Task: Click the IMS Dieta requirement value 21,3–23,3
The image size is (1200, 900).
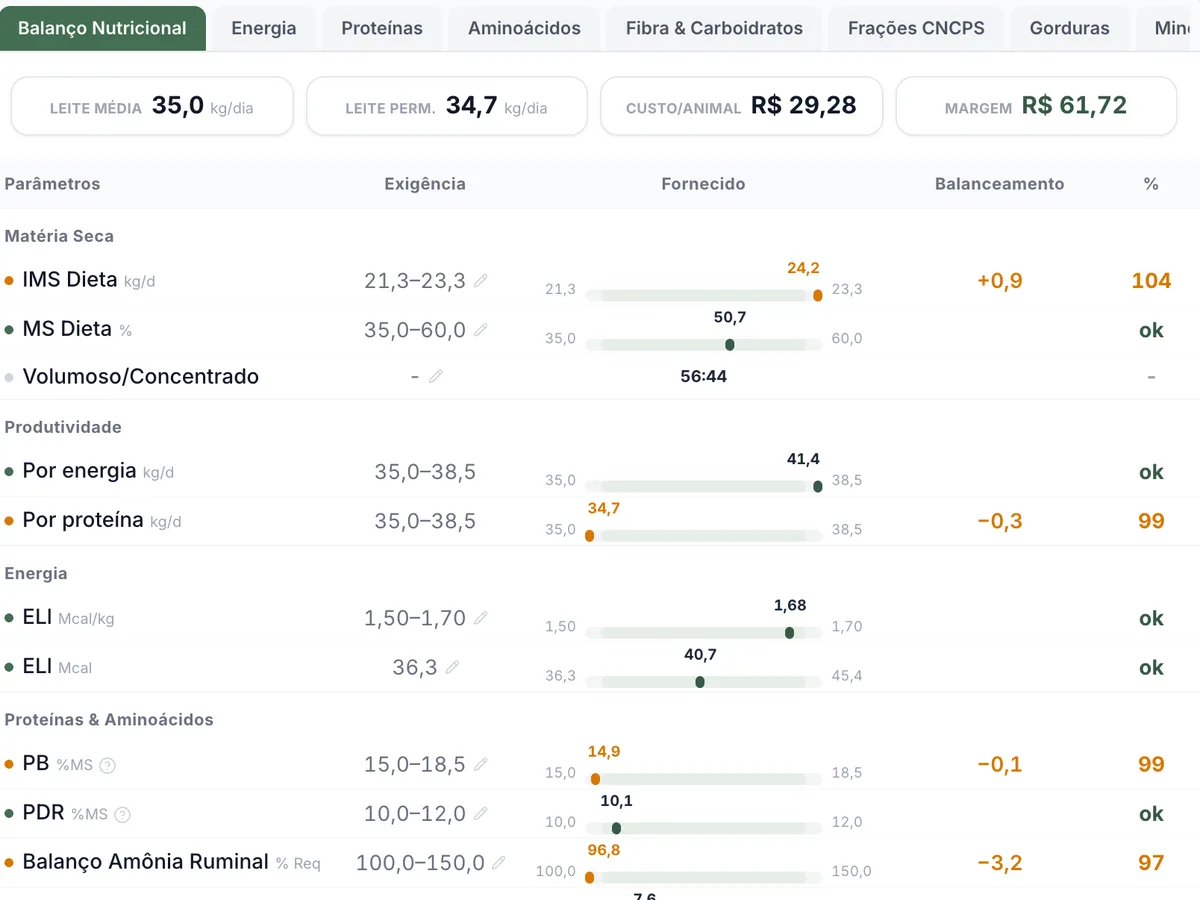Action: 415,281
